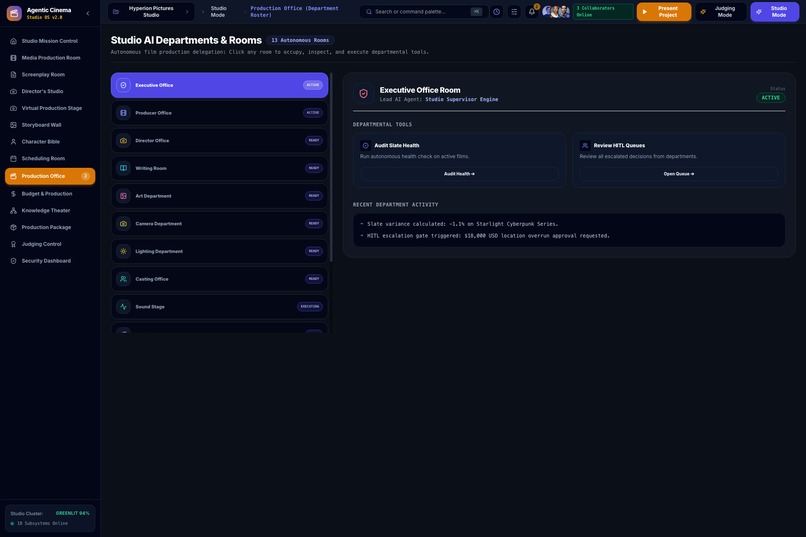
Task: Click the Producer Office icon in list
Action: [123, 113]
